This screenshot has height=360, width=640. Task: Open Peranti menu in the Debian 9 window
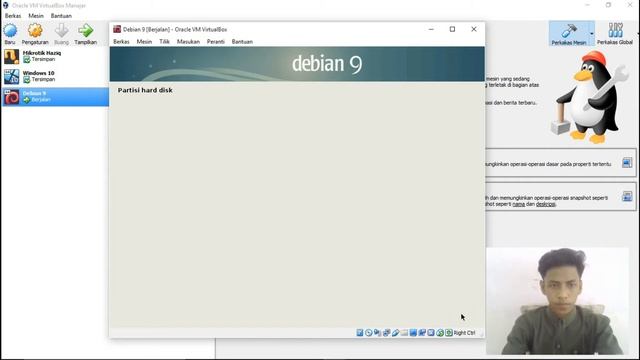point(216,42)
